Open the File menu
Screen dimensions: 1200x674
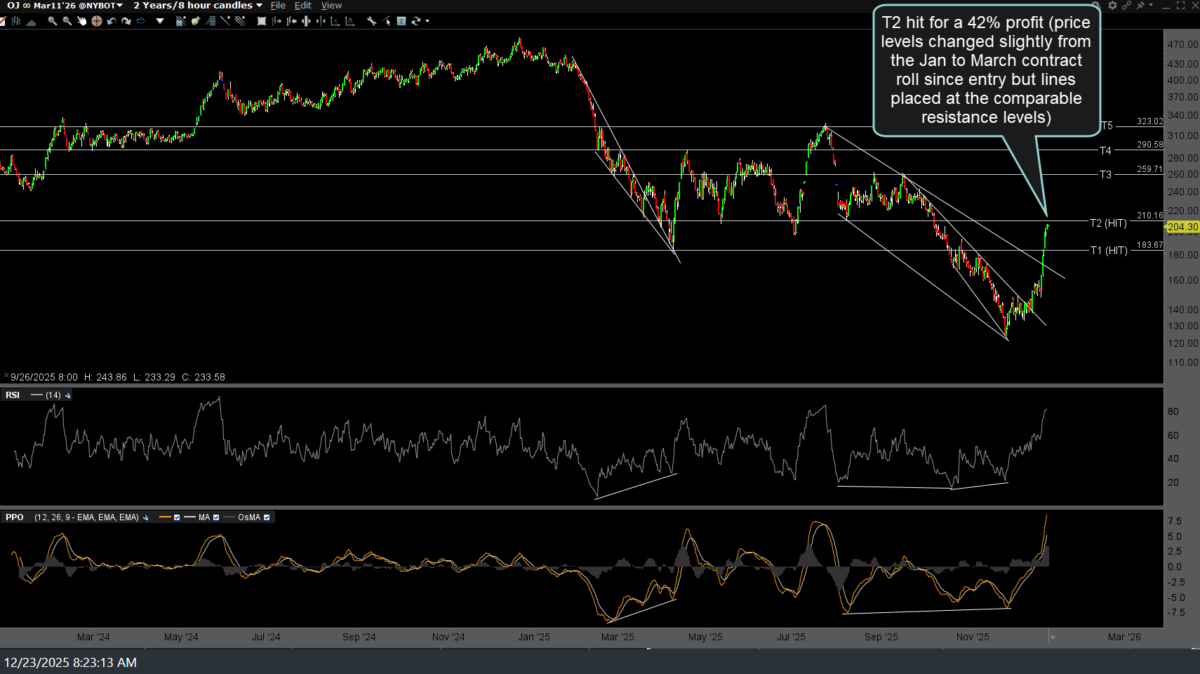[278, 6]
